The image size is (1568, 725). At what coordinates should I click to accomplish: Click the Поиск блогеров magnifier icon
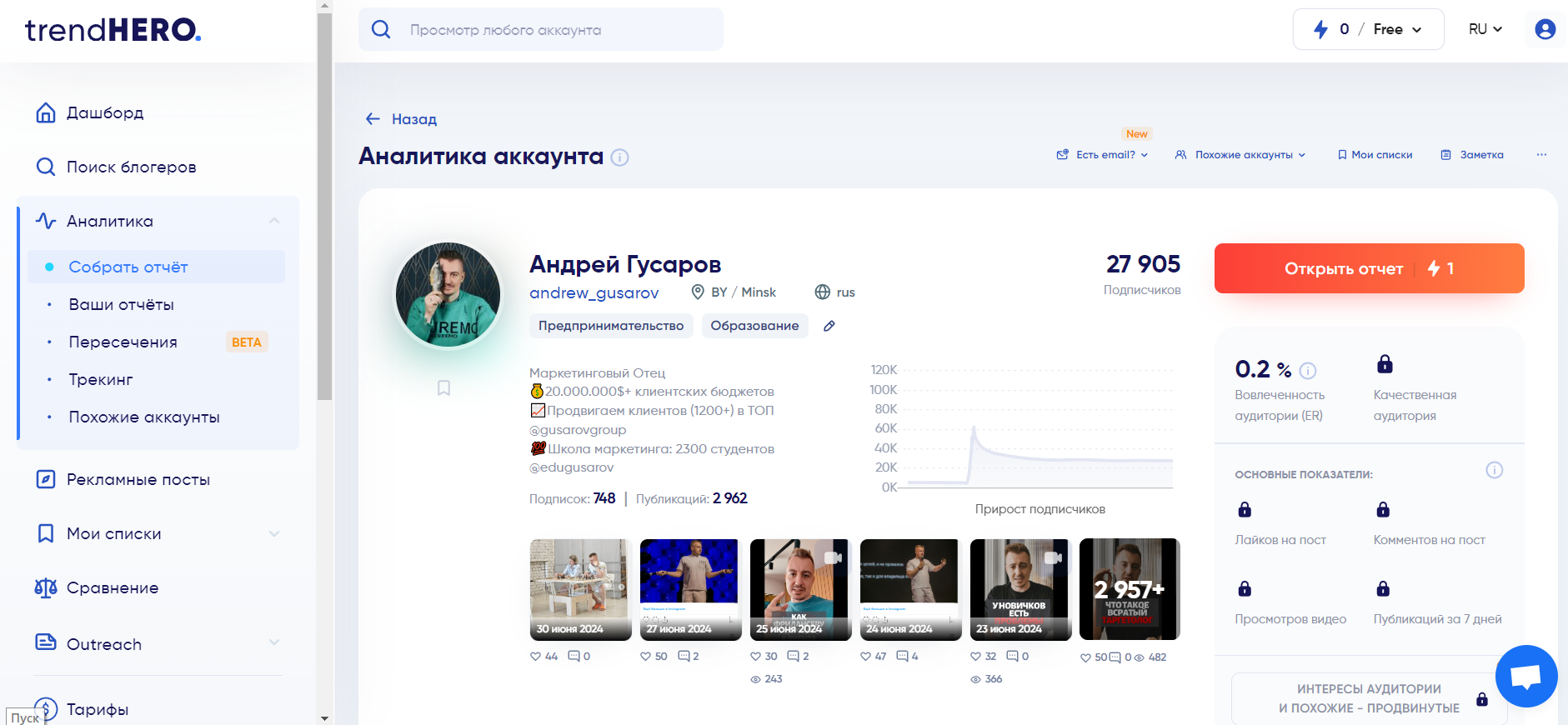point(46,167)
